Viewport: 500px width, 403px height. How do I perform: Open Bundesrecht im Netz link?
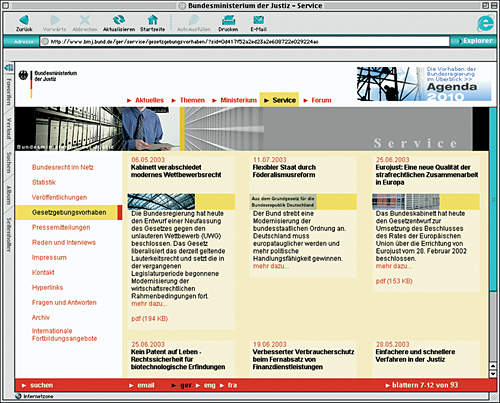(63, 167)
